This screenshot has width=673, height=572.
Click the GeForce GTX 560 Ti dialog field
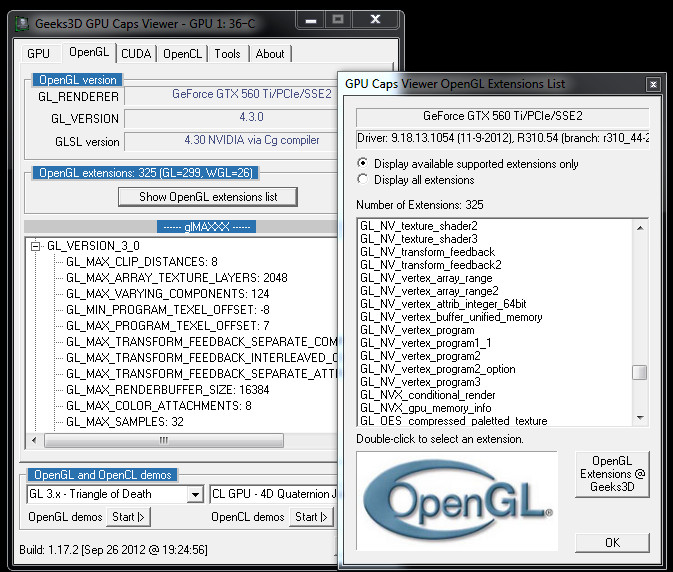(x=503, y=116)
